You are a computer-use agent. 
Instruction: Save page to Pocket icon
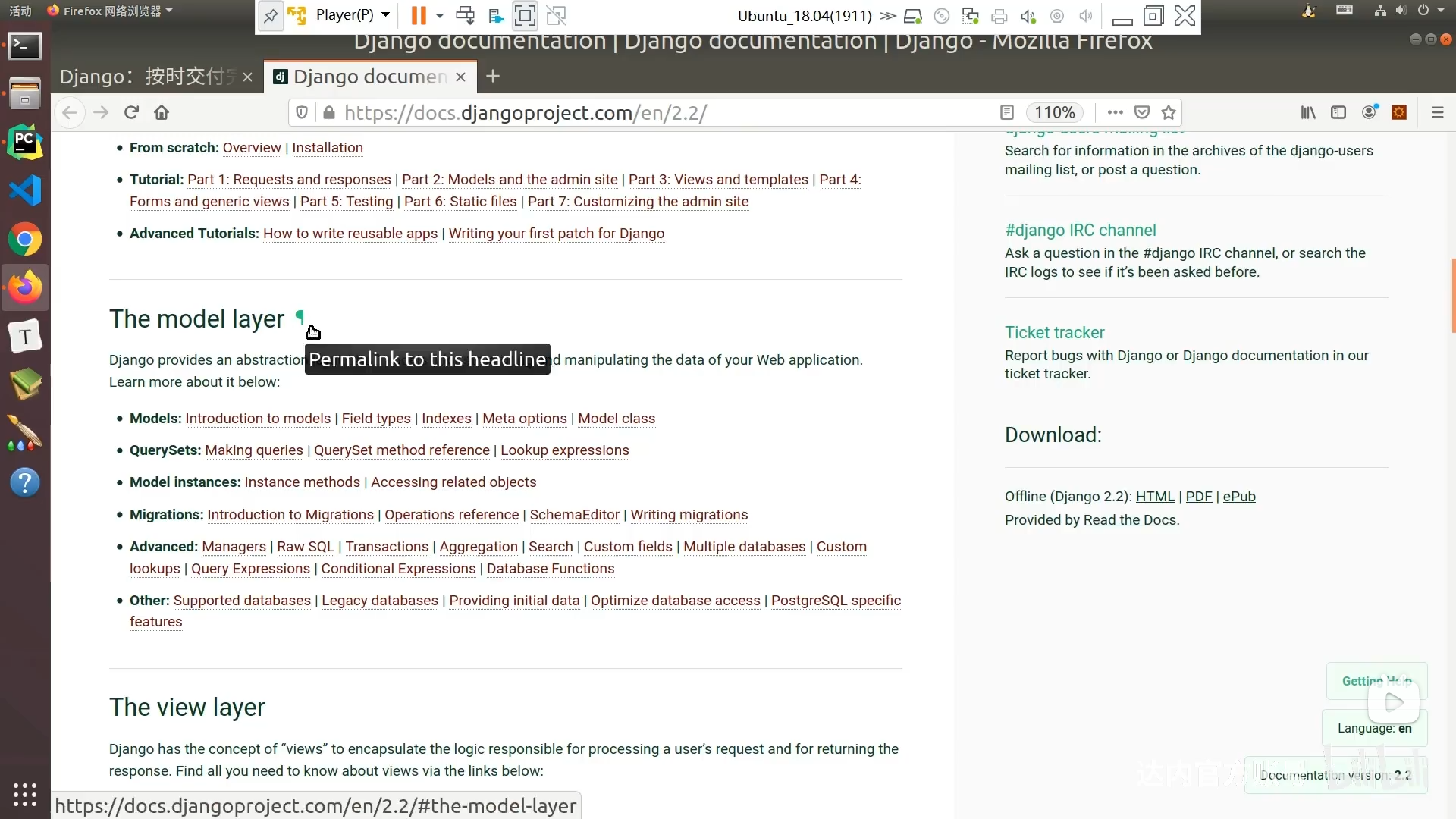pyautogui.click(x=1141, y=112)
